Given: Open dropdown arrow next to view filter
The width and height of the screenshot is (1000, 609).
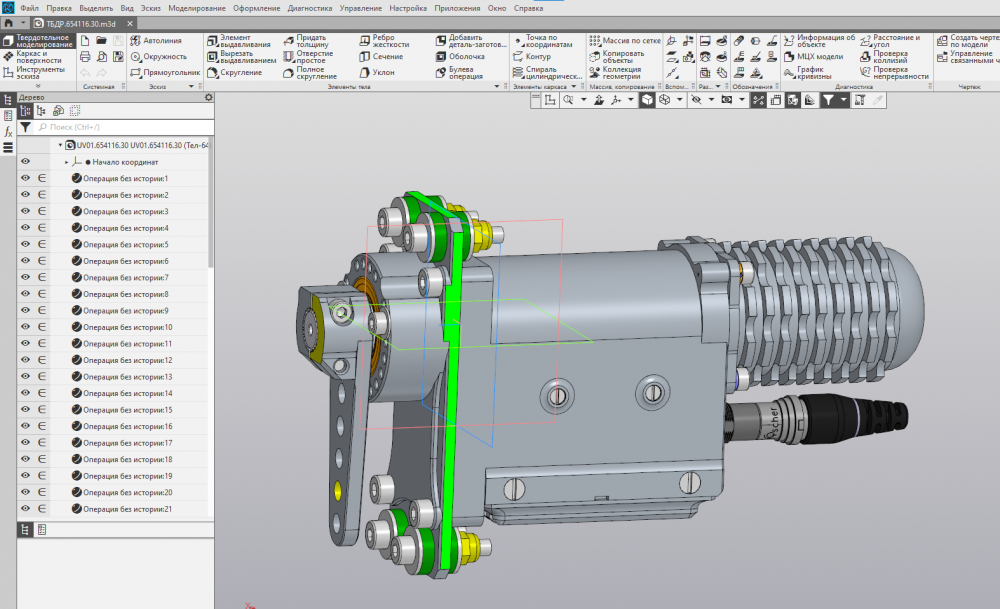Looking at the screenshot, I should coord(844,100).
